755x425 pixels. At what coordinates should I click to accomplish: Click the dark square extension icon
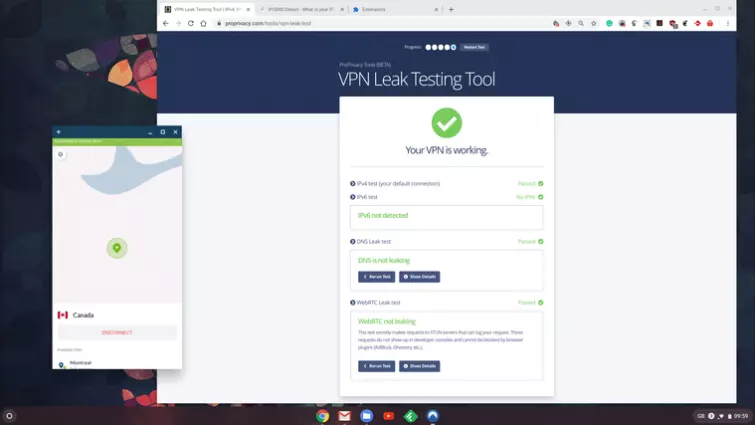[660, 23]
